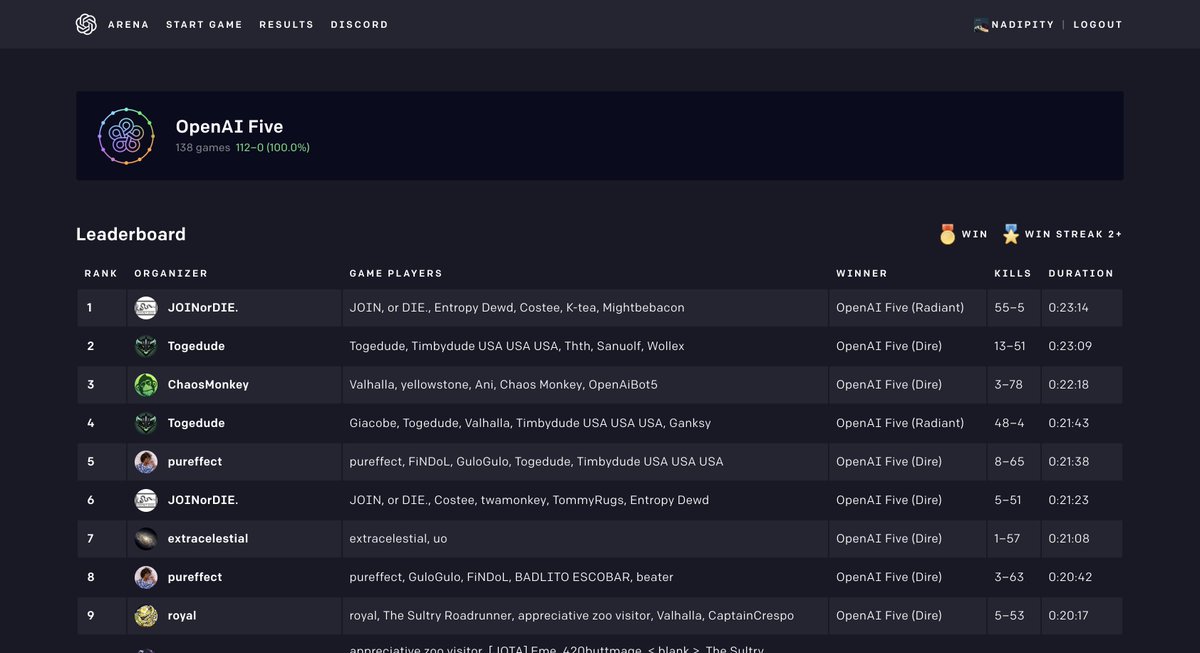Open organizer pureffect in rank 8
Screen dimensions: 1200x653
195,577
